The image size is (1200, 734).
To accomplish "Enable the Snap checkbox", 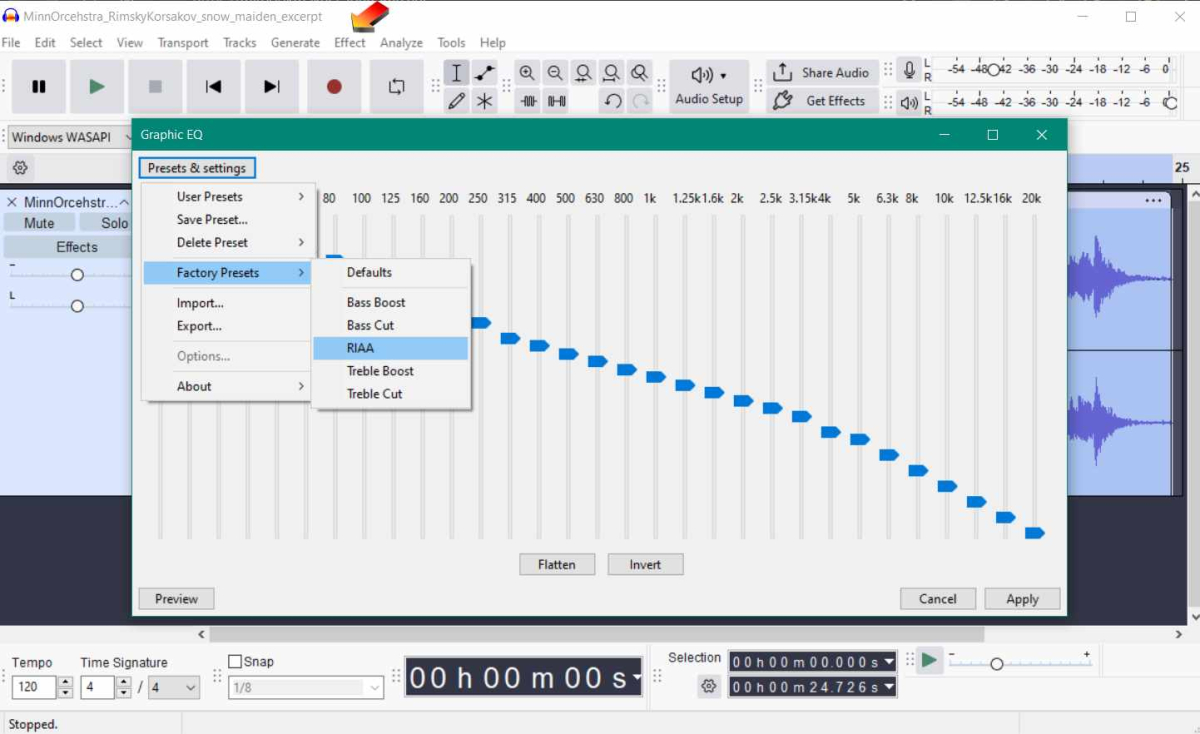I will click(235, 661).
